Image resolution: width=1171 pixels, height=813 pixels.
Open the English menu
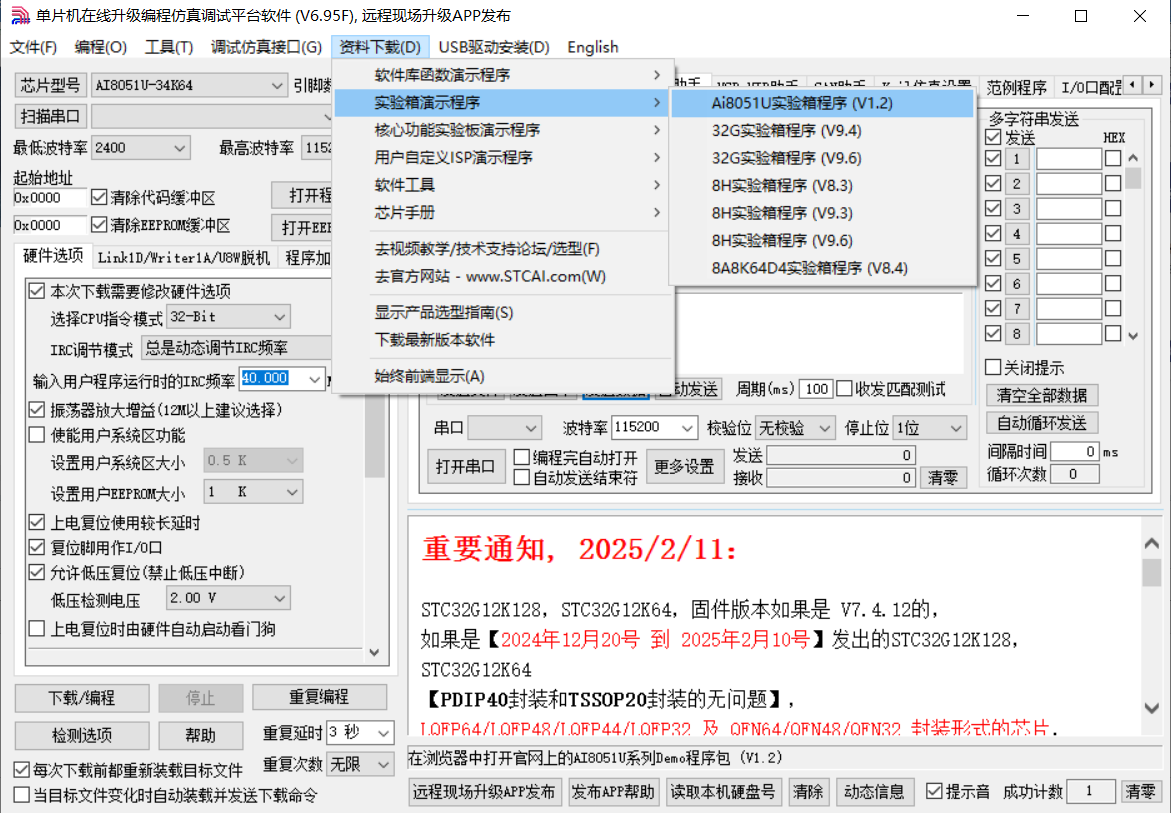click(x=592, y=47)
